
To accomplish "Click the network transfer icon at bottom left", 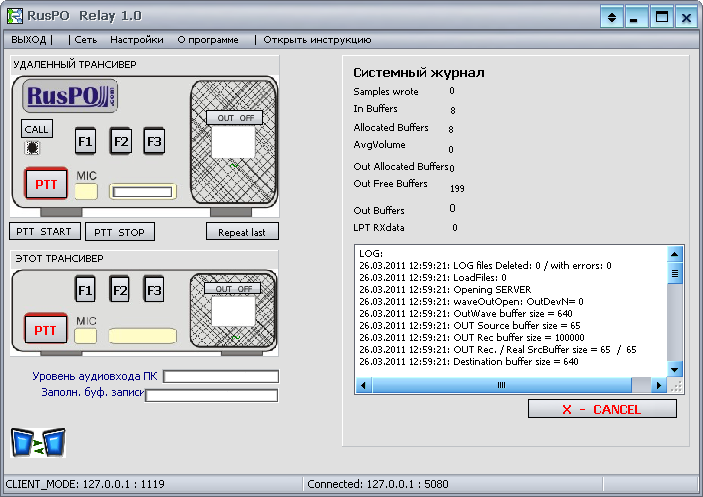I will (38, 442).
